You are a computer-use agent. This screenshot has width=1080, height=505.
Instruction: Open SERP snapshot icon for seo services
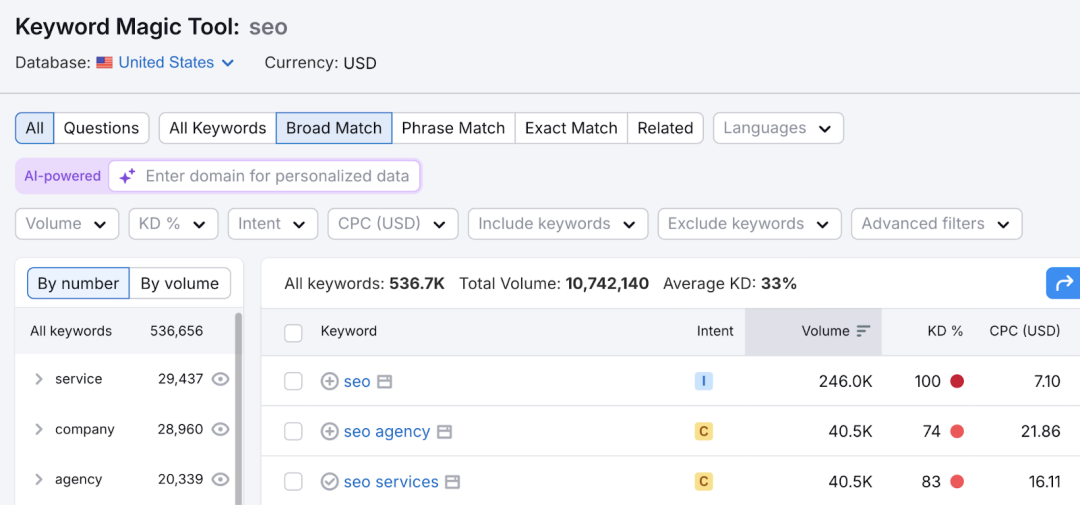tap(453, 482)
